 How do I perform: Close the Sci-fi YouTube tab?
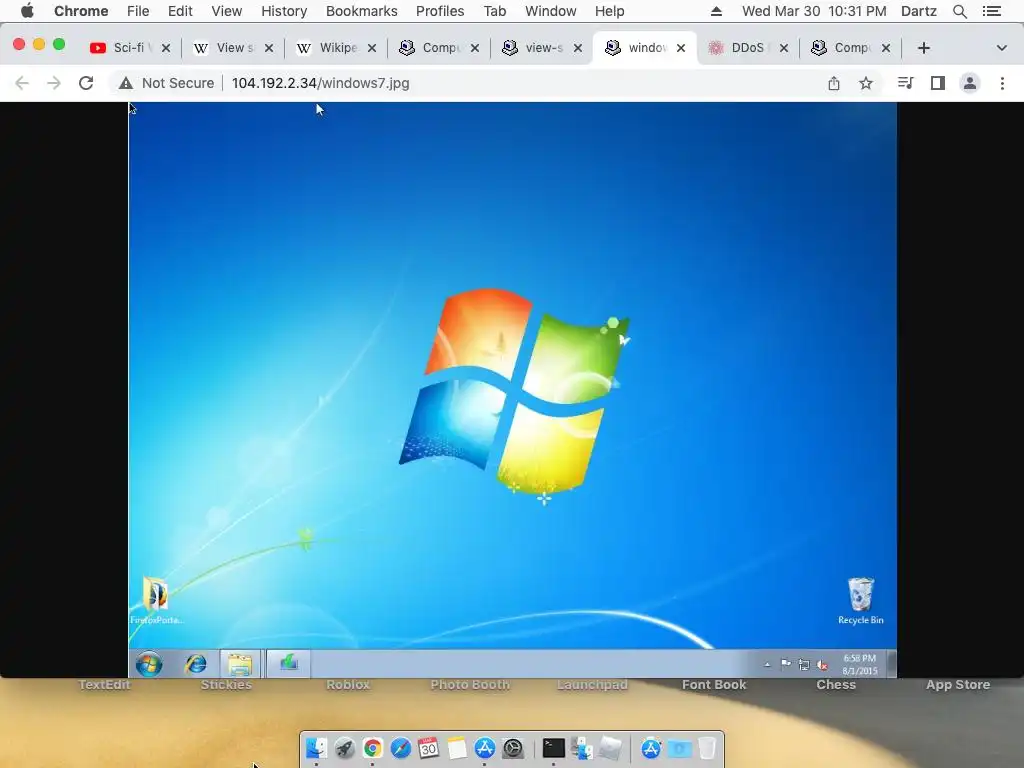(x=166, y=48)
